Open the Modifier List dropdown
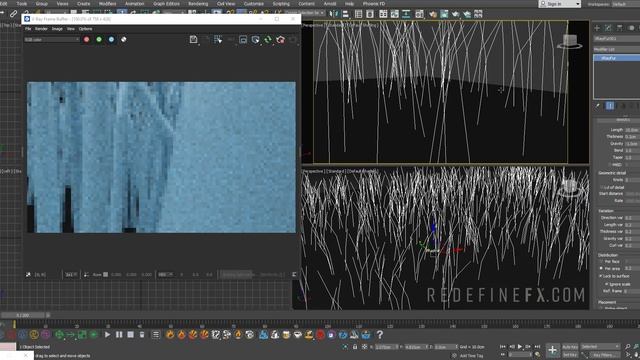This screenshot has width=640, height=360. (x=617, y=49)
